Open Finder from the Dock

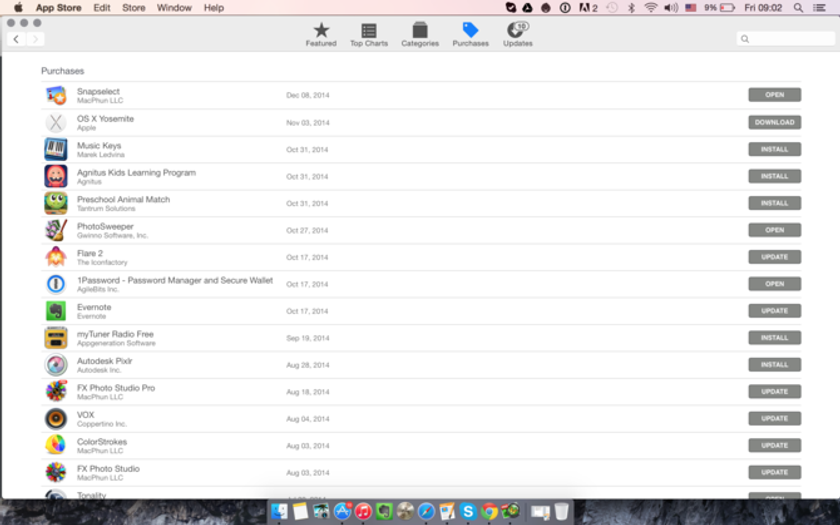[279, 512]
